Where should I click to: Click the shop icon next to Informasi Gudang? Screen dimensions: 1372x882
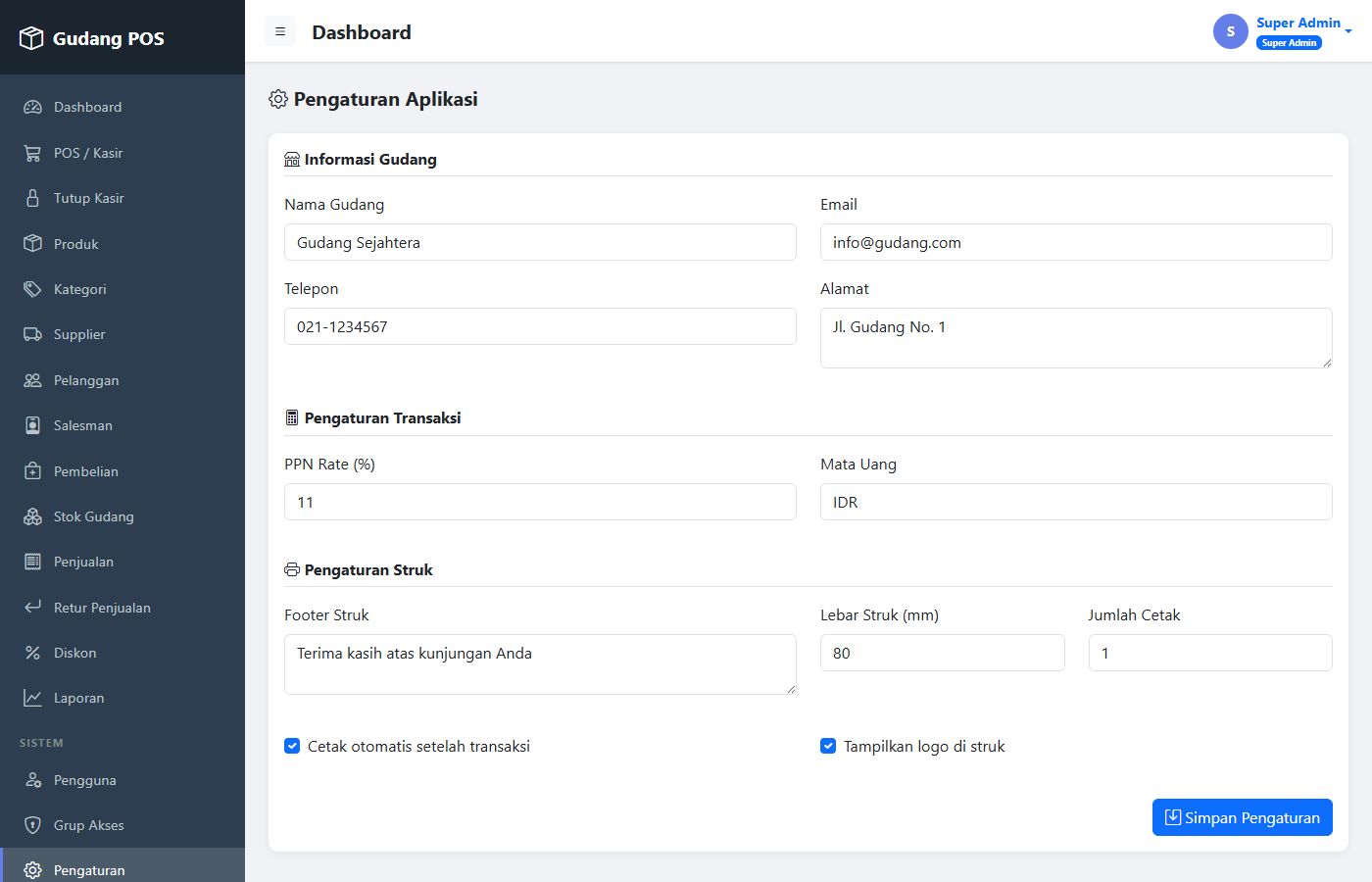tap(292, 160)
